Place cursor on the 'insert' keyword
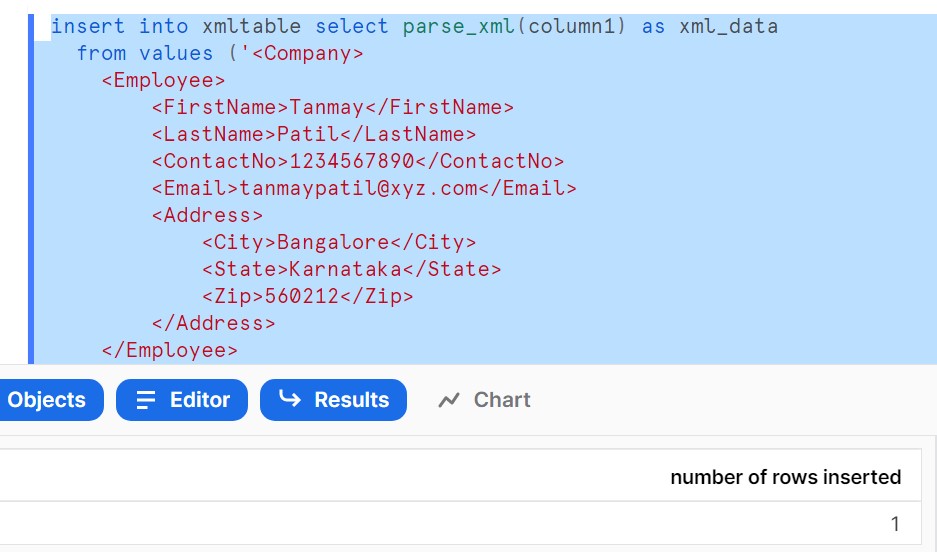937x552 pixels. click(x=88, y=26)
